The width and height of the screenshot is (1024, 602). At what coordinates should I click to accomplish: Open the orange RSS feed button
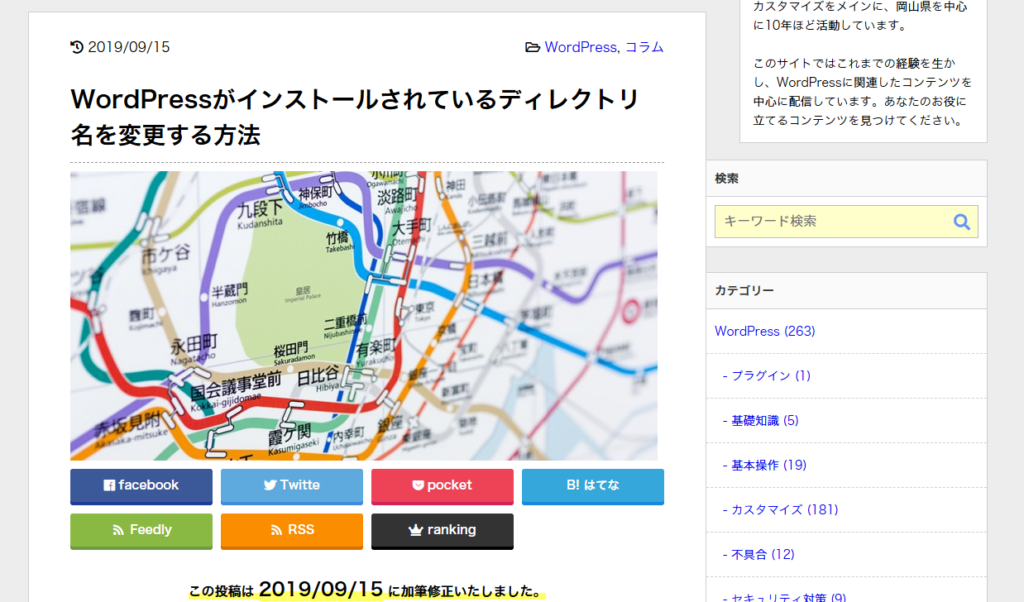click(291, 530)
